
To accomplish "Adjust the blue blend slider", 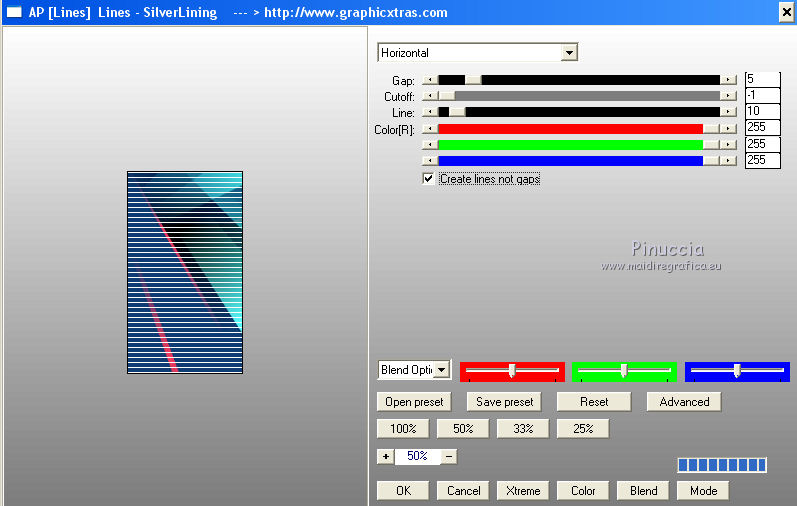I will coord(737,371).
